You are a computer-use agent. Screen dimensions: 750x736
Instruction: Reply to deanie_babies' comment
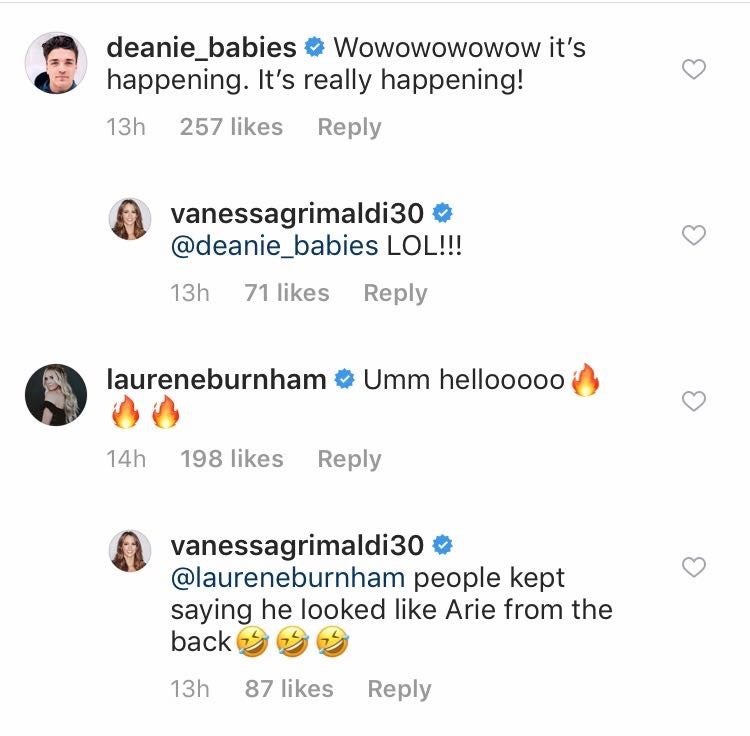[x=349, y=127]
